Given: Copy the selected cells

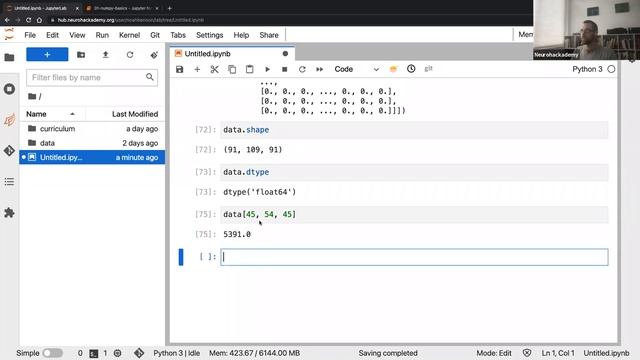Looking at the screenshot, I should [x=232, y=69].
